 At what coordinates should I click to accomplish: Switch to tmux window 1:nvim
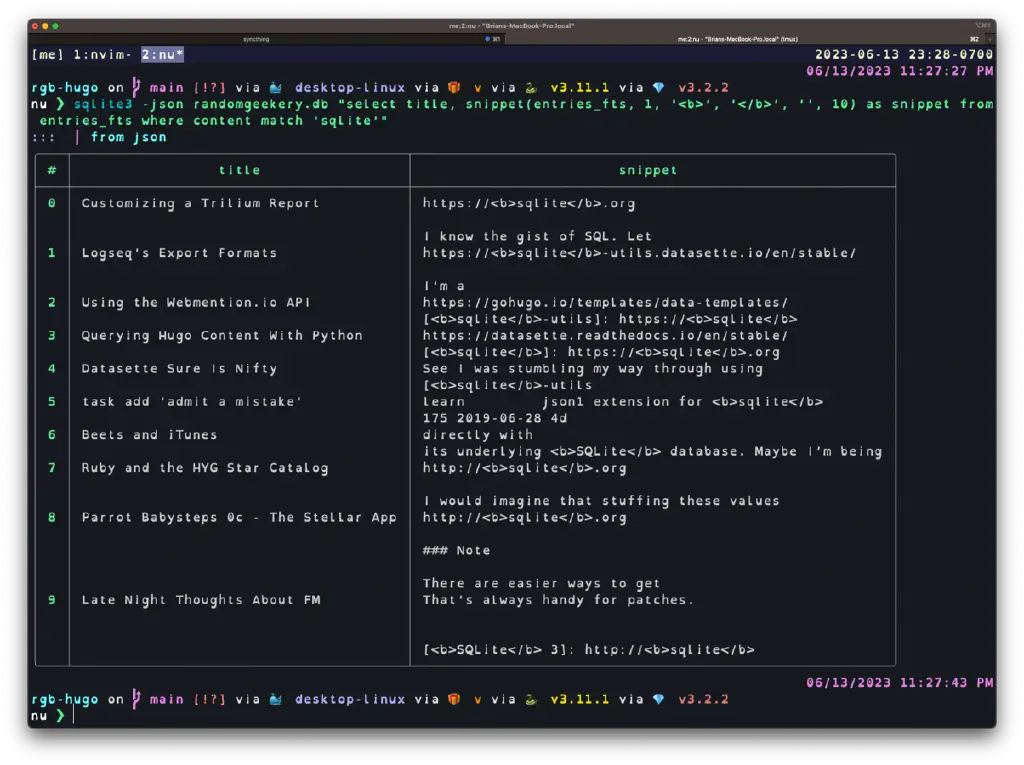point(103,55)
